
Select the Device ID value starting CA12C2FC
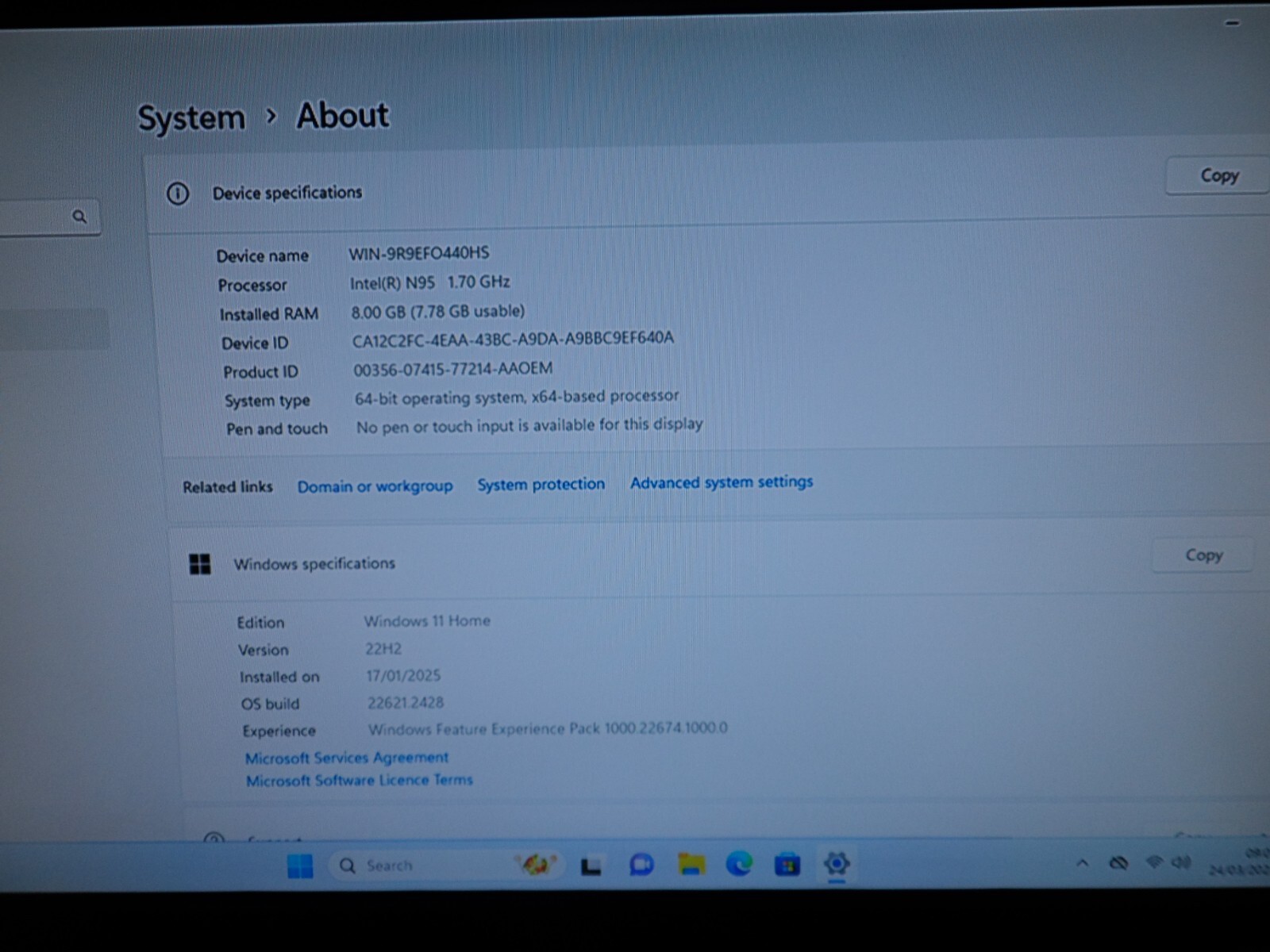point(513,339)
